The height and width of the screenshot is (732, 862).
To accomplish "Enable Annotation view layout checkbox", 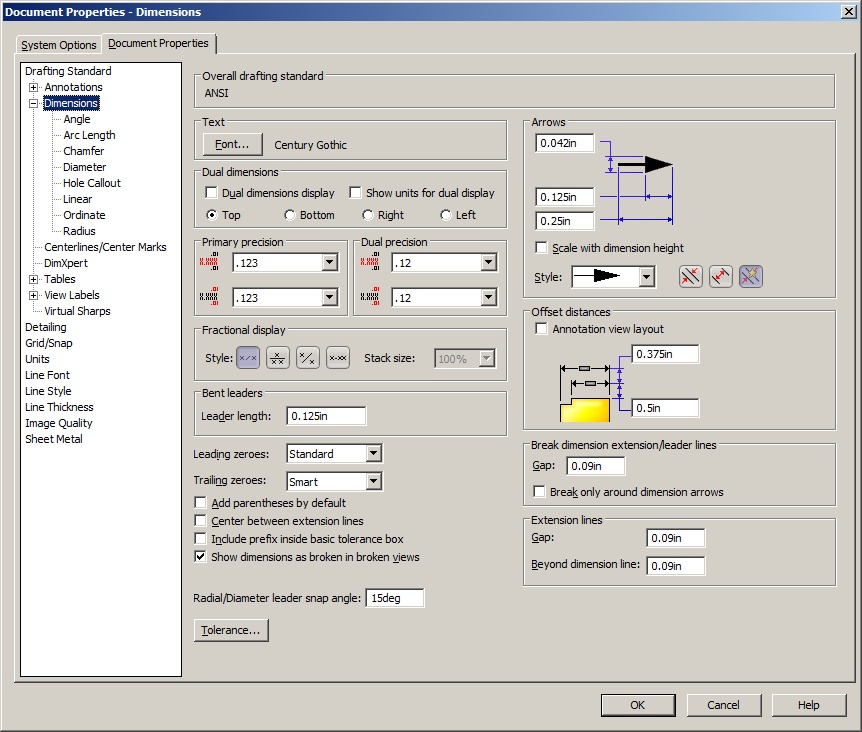I will pyautogui.click(x=541, y=329).
